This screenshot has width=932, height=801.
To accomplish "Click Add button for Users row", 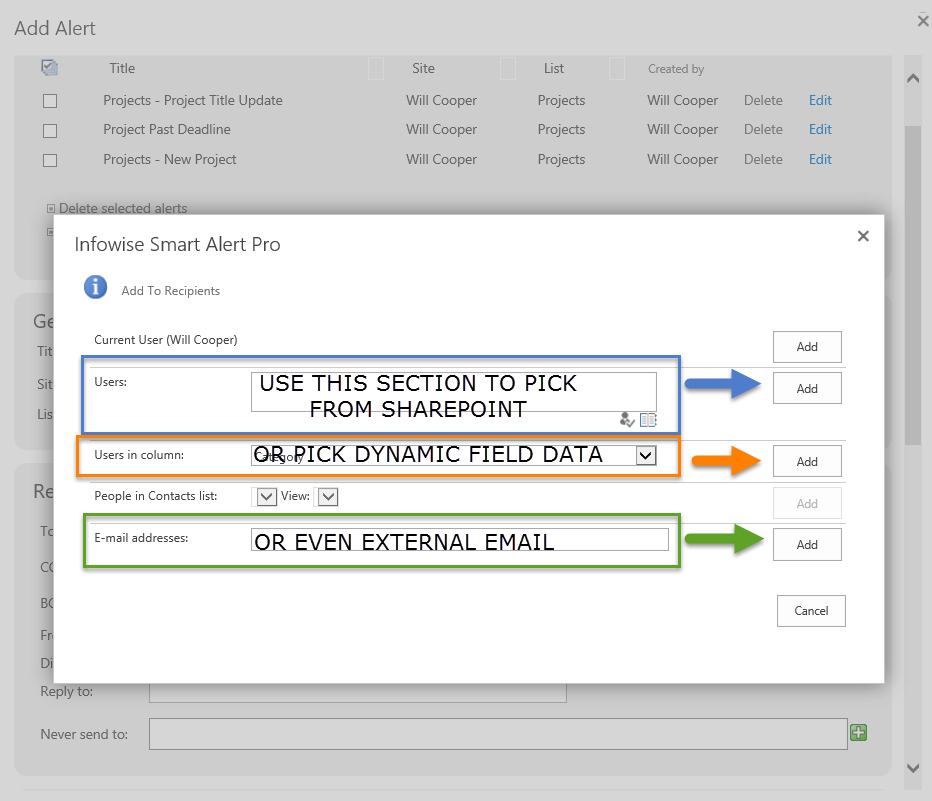I will 807,389.
